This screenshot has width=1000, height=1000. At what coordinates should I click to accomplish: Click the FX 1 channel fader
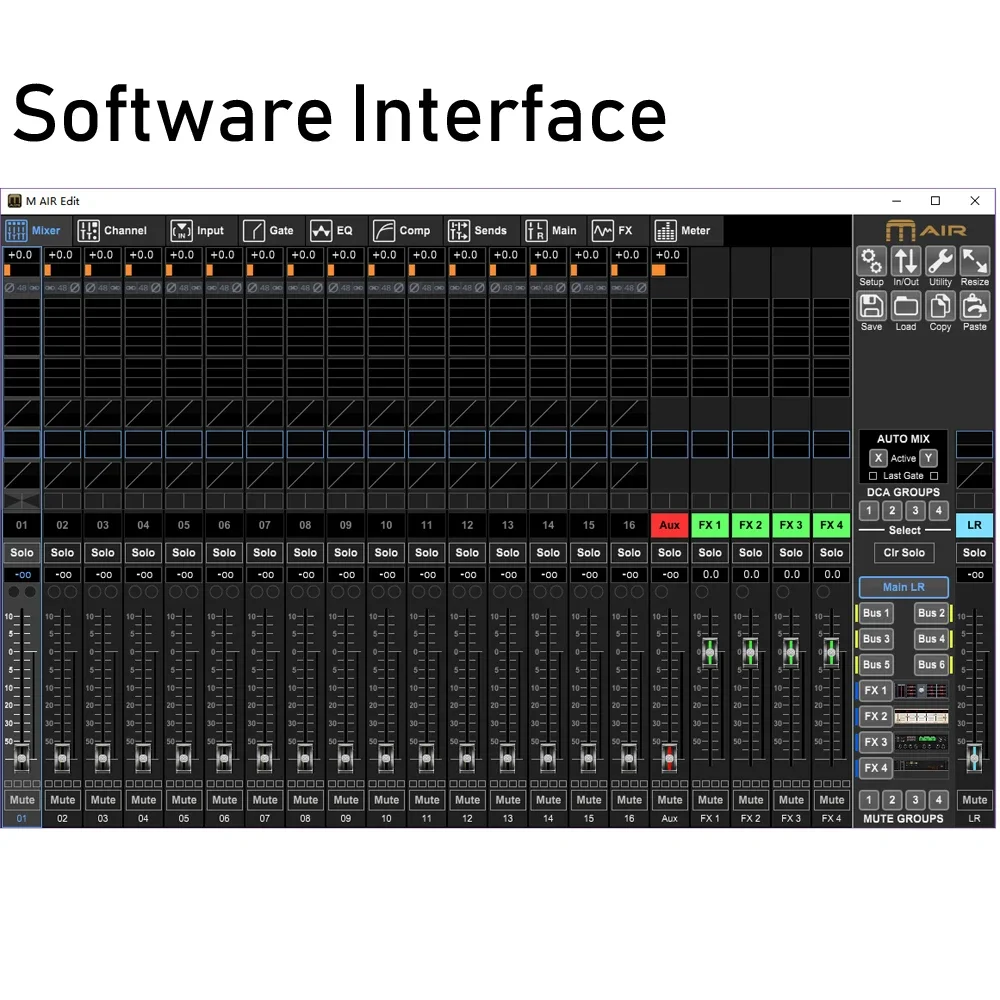pos(710,652)
